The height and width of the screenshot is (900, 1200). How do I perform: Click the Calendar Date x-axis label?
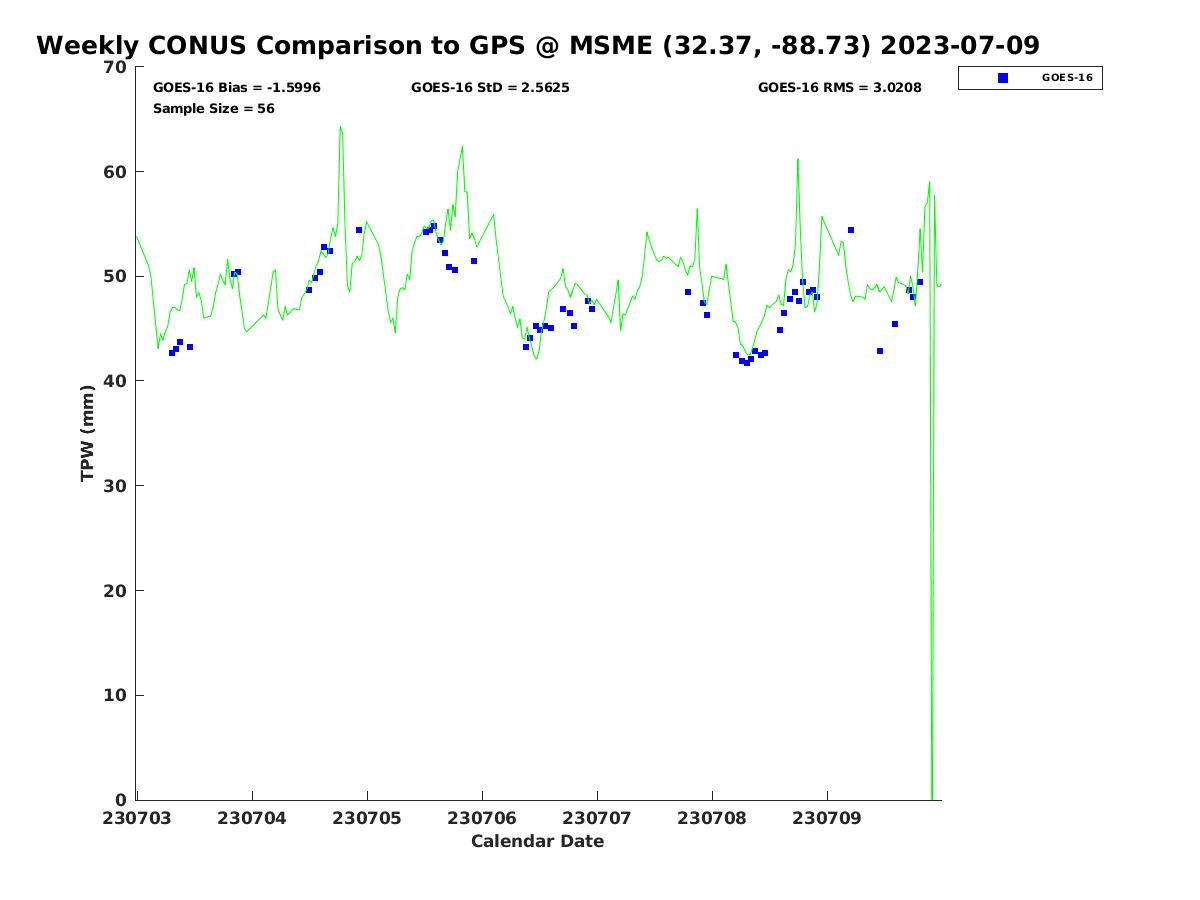[x=537, y=842]
